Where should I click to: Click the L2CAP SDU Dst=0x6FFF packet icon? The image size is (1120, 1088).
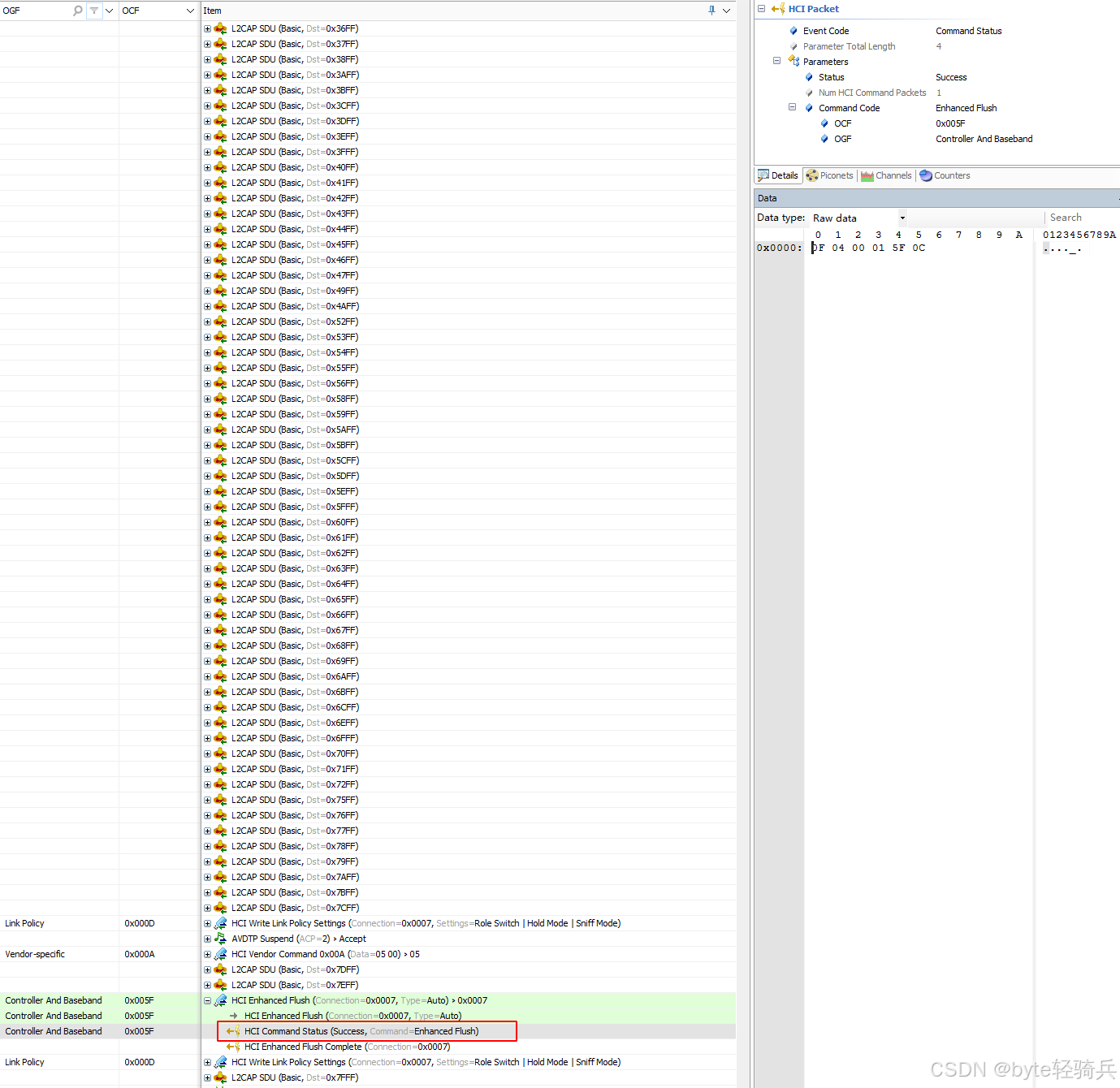point(220,738)
